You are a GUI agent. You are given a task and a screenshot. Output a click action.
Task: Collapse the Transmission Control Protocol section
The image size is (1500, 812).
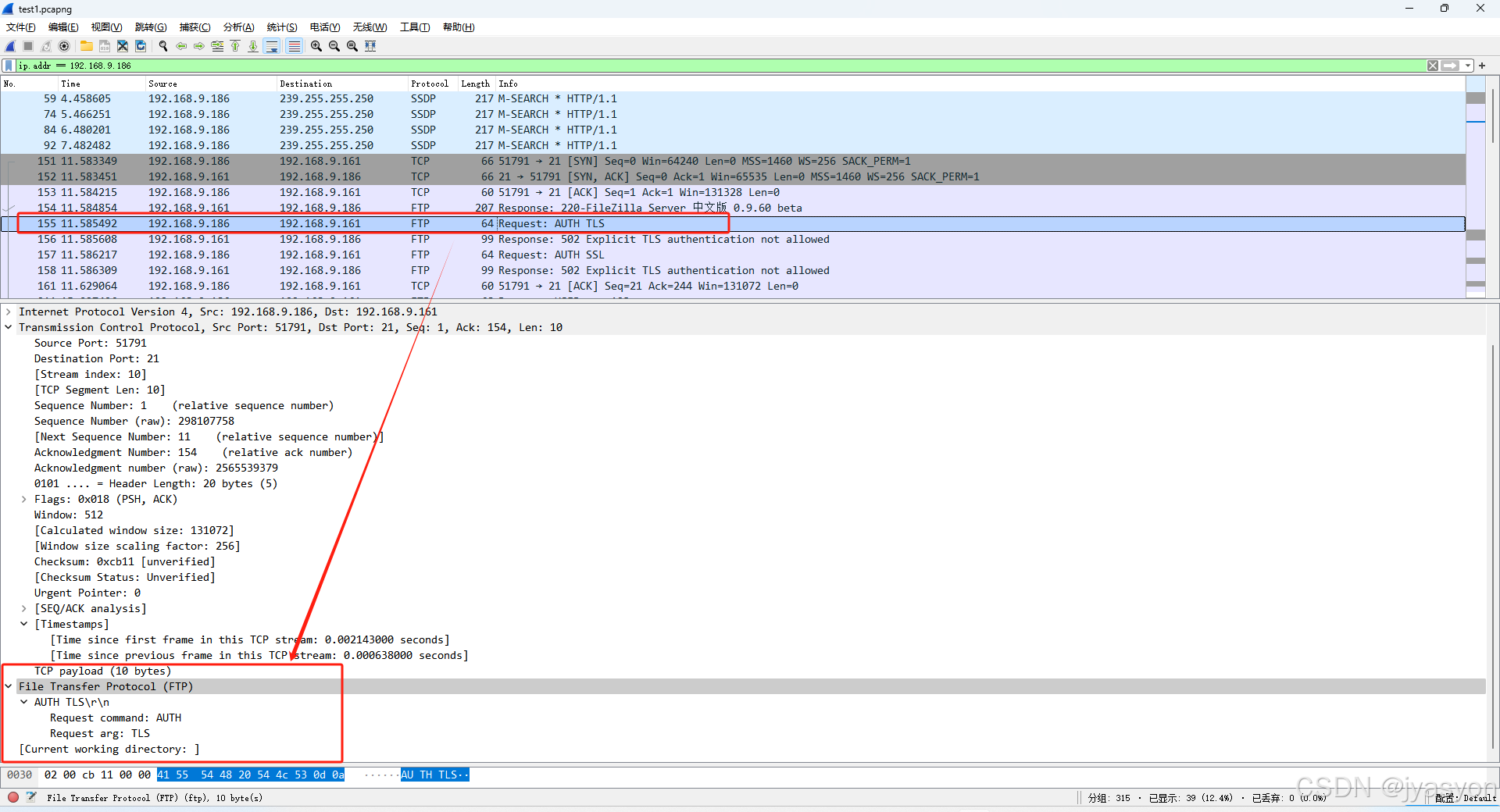coord(9,327)
